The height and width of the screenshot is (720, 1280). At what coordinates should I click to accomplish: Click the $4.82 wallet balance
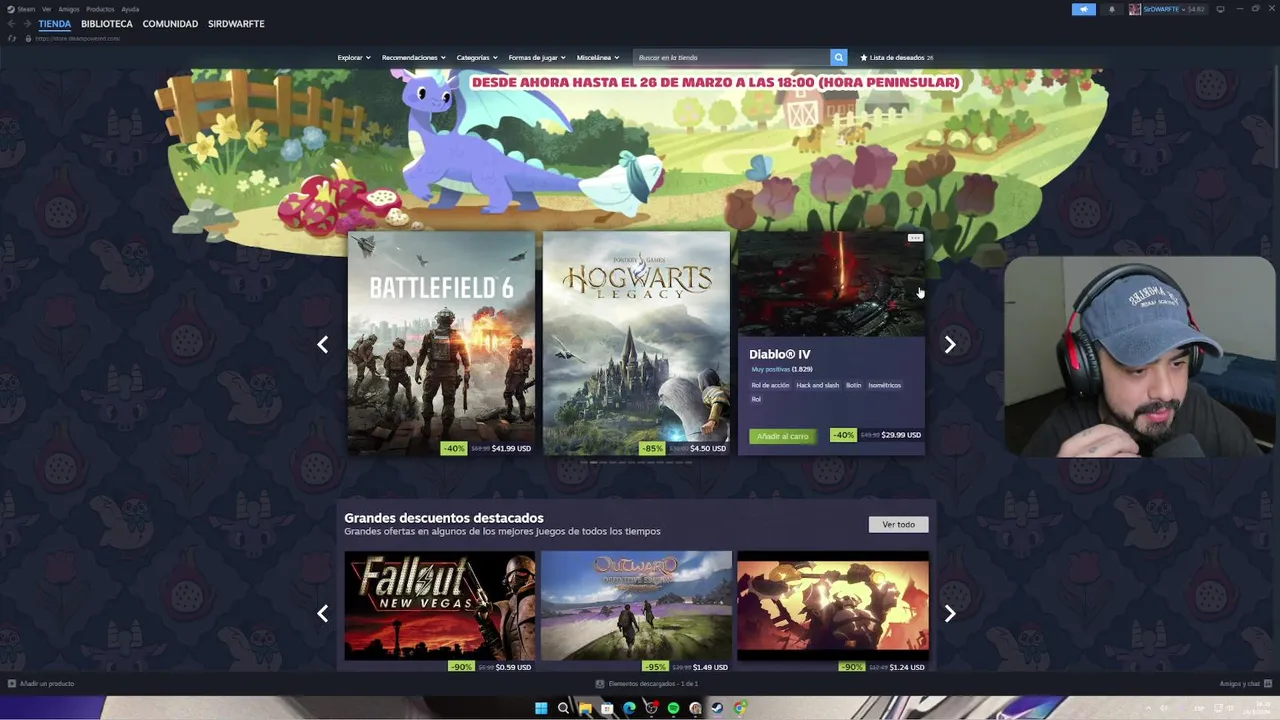[x=1197, y=9]
